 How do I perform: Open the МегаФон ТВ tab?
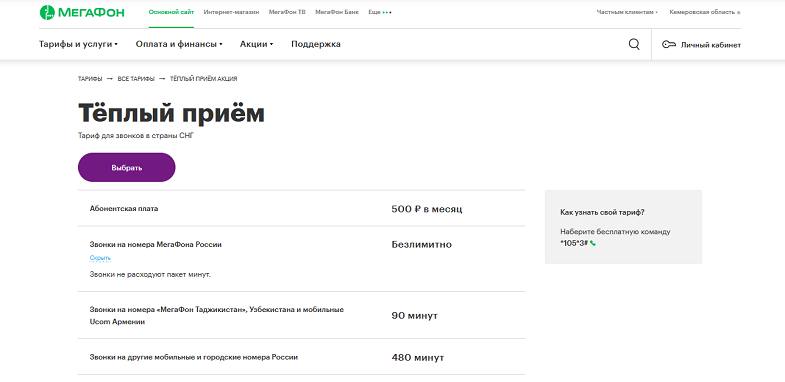pos(287,12)
